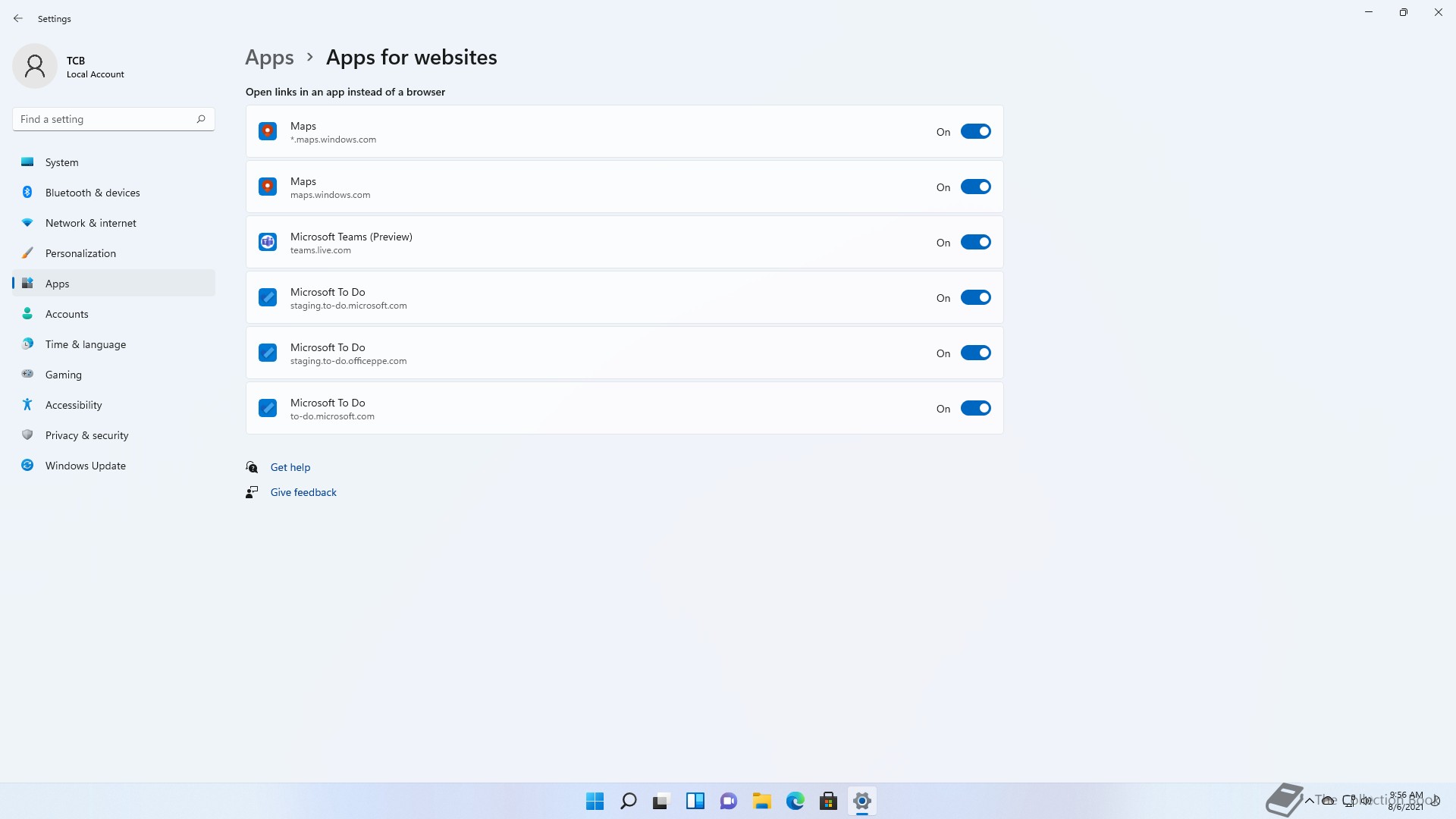The width and height of the screenshot is (1456, 819).
Task: Toggle Maps *.maps.windows.com switch
Action: click(975, 131)
